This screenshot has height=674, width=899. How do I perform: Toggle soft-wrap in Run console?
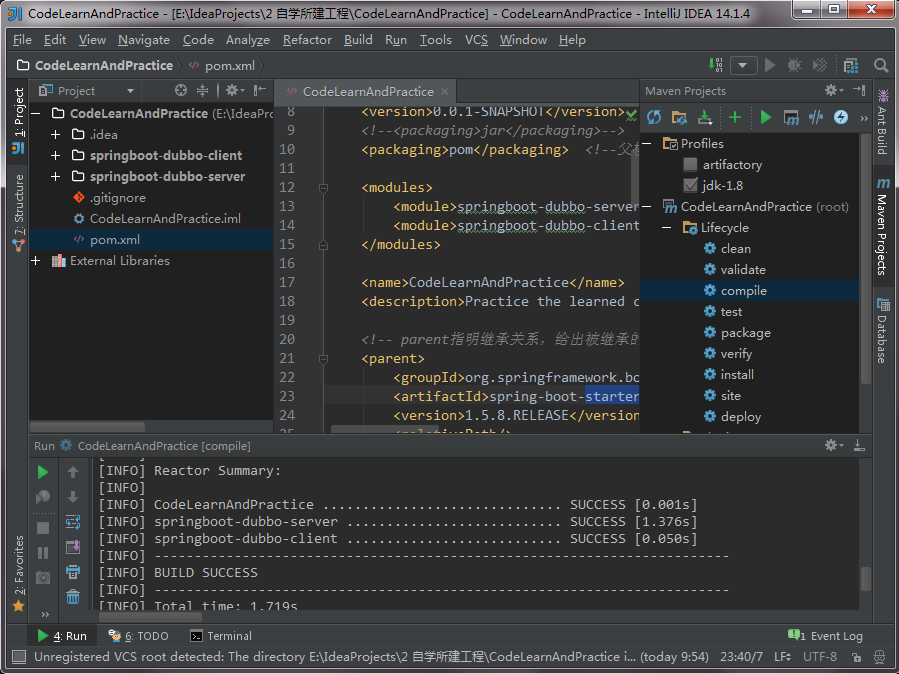(73, 522)
